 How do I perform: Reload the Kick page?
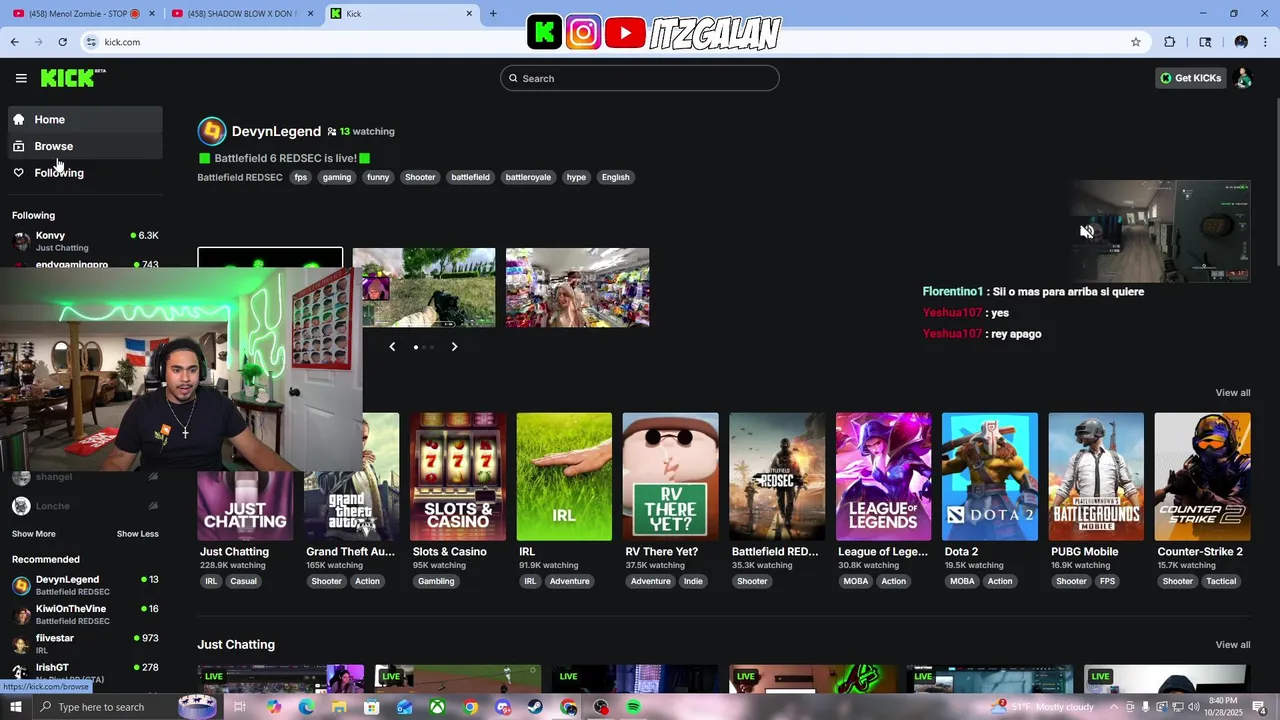click(x=62, y=42)
